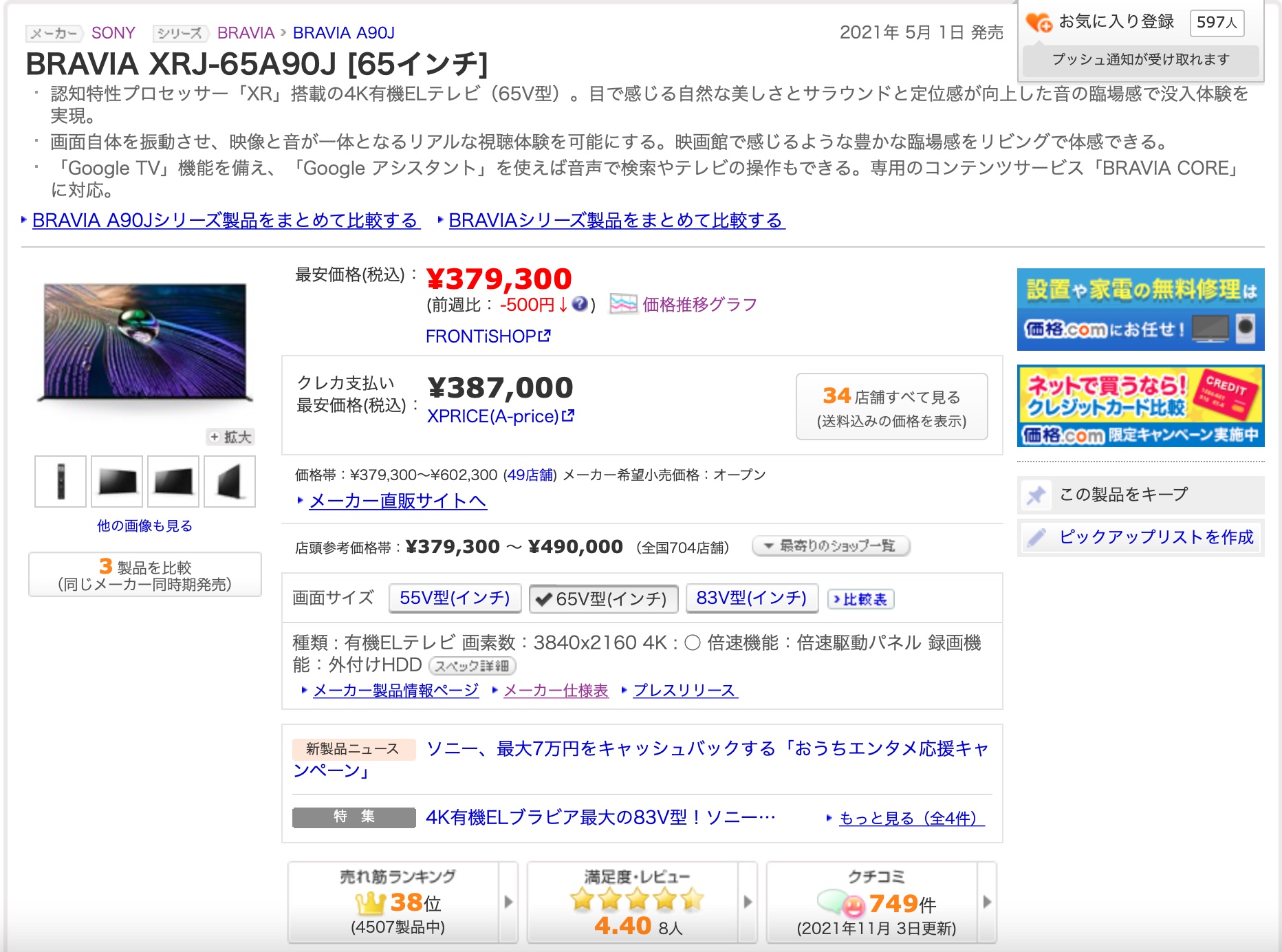Image resolution: width=1282 pixels, height=952 pixels.
Task: Expand the クチコミ arrow
Action: pyautogui.click(x=987, y=902)
